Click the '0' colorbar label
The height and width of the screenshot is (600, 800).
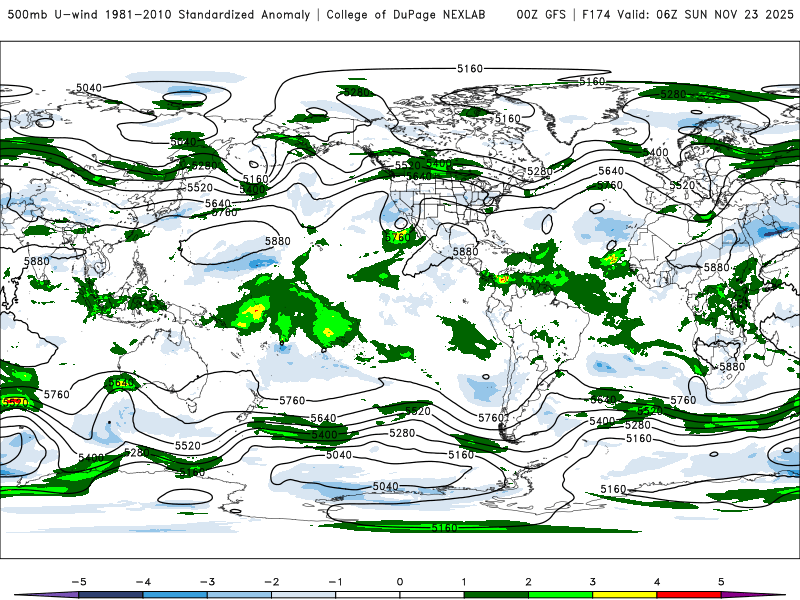(399, 582)
